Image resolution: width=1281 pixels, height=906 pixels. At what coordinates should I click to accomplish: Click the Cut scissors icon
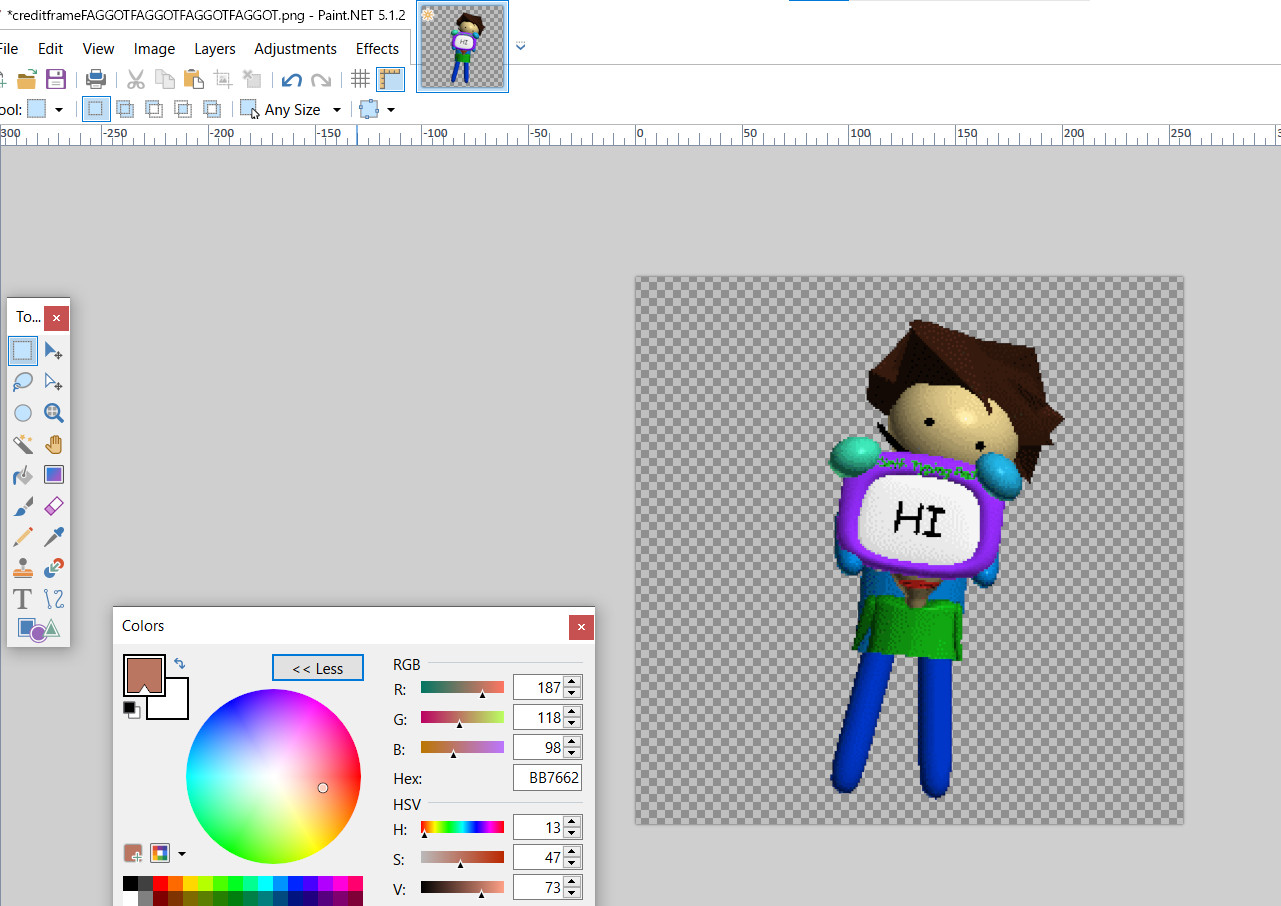coord(136,79)
